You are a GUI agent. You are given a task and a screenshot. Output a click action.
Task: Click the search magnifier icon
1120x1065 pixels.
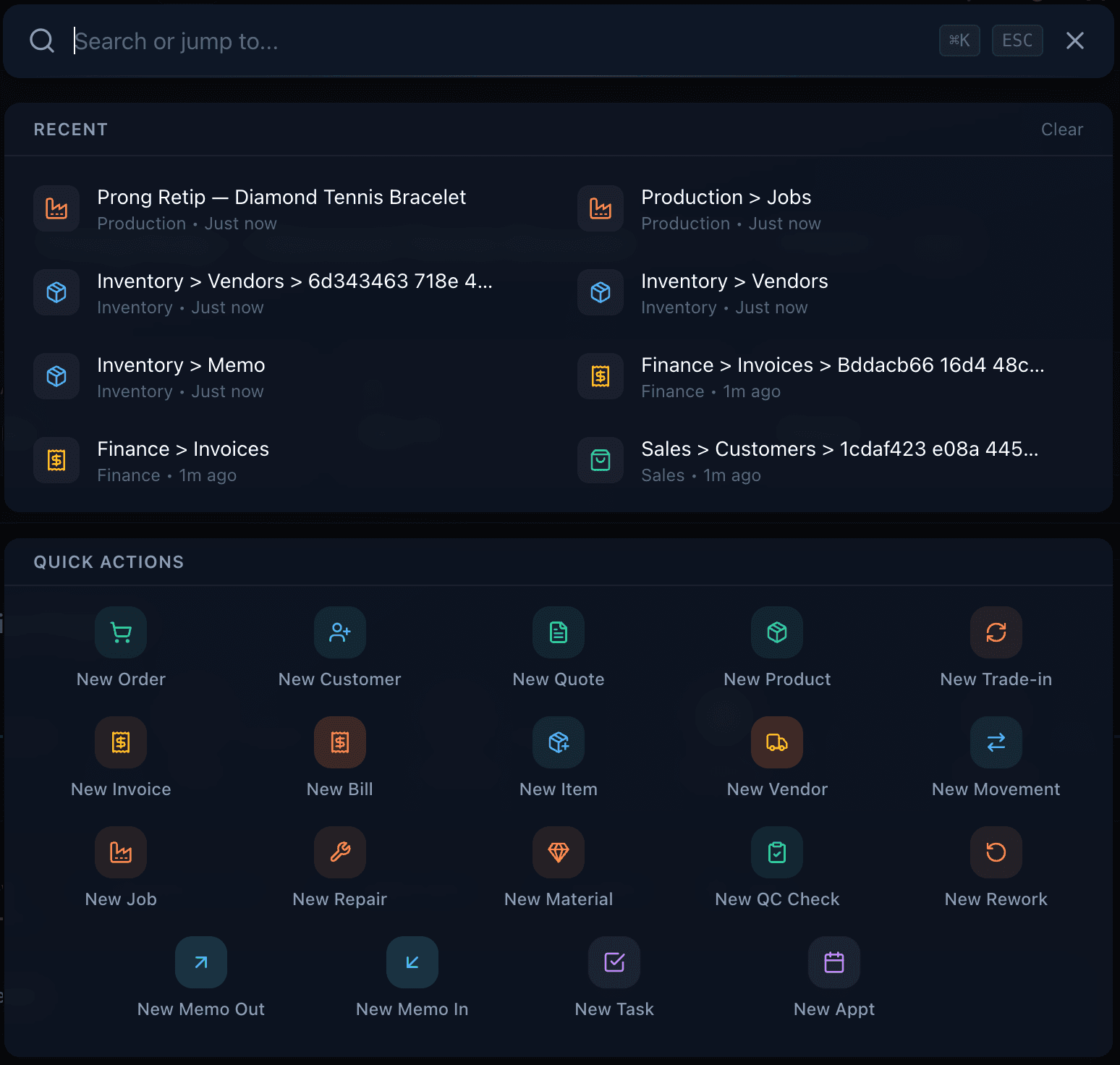42,41
